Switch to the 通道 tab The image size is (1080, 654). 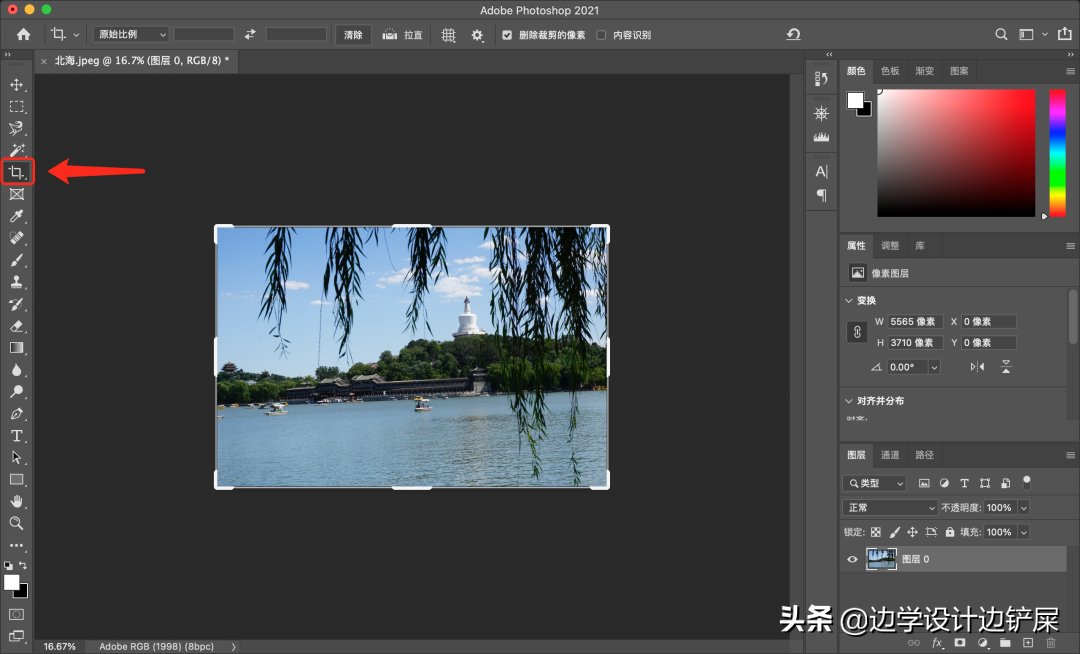[x=890, y=455]
